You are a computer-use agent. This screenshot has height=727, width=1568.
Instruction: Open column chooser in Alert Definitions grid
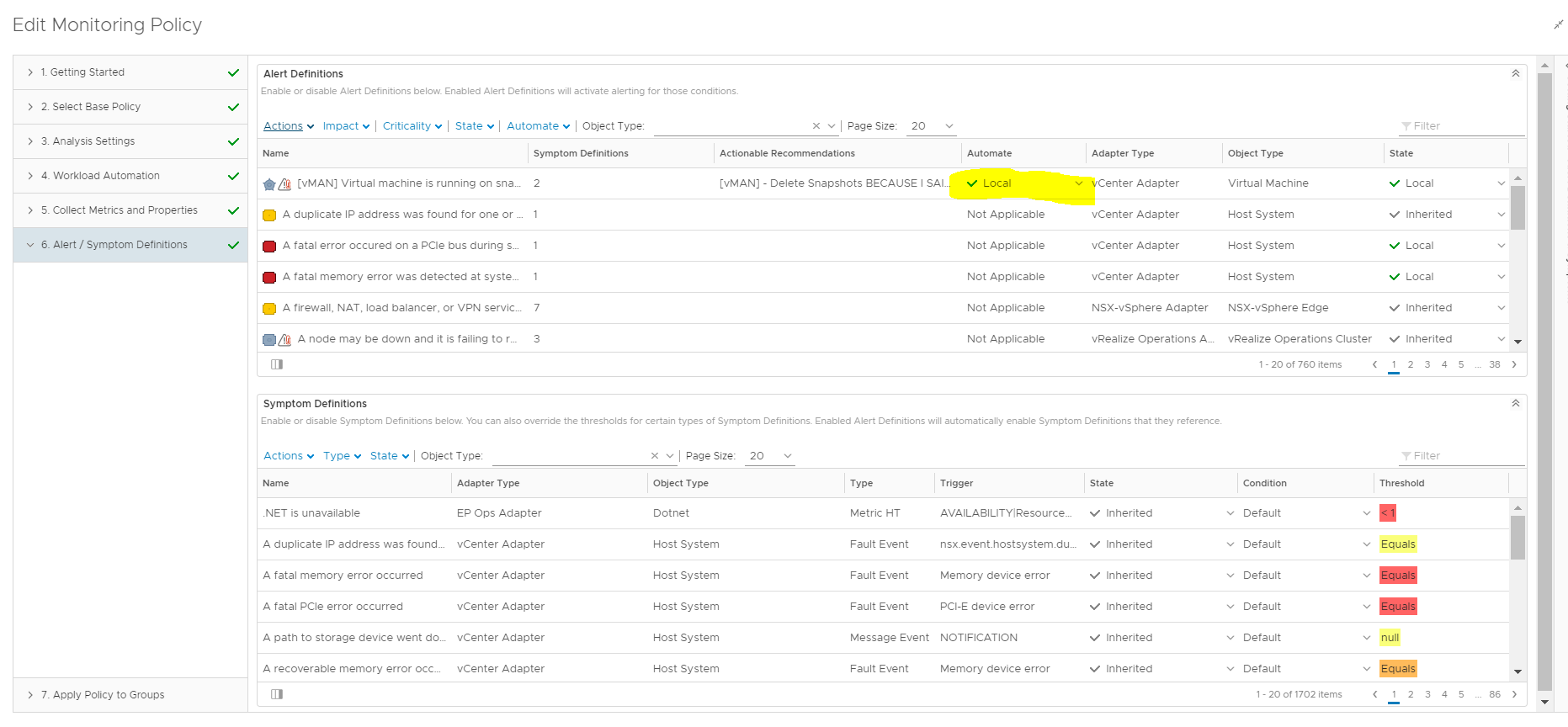click(277, 364)
